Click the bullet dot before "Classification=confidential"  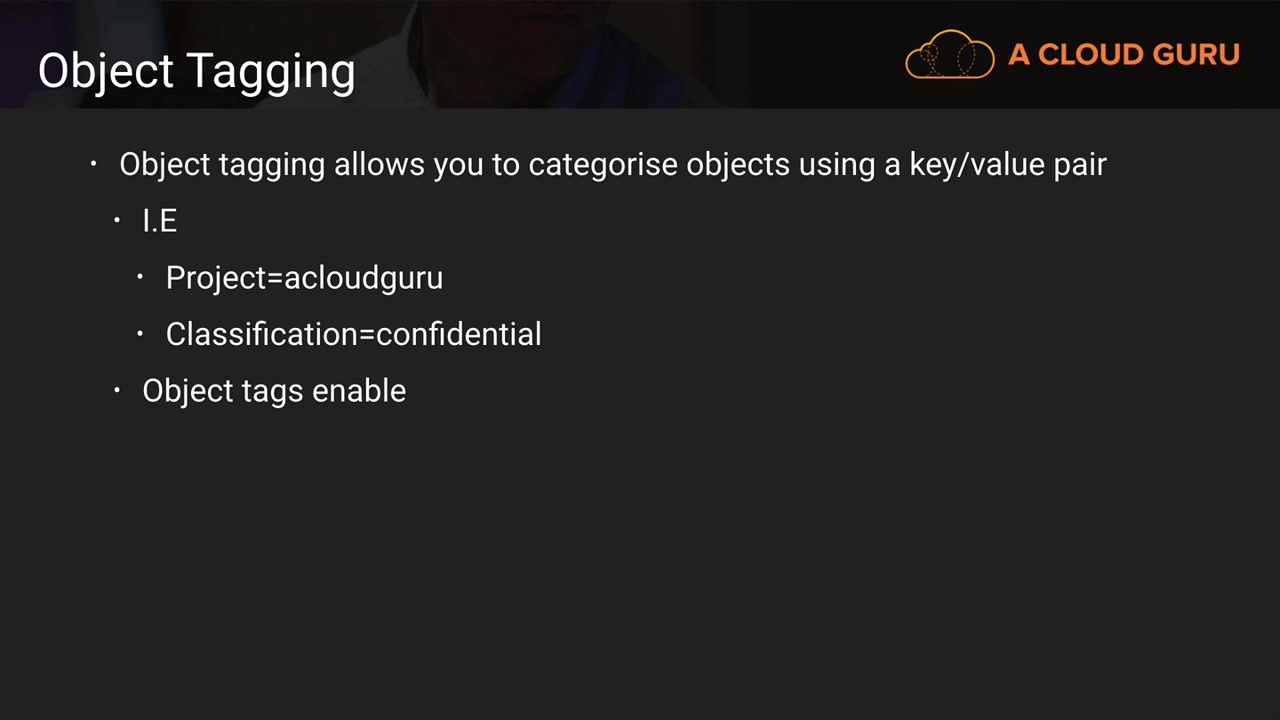coord(141,333)
